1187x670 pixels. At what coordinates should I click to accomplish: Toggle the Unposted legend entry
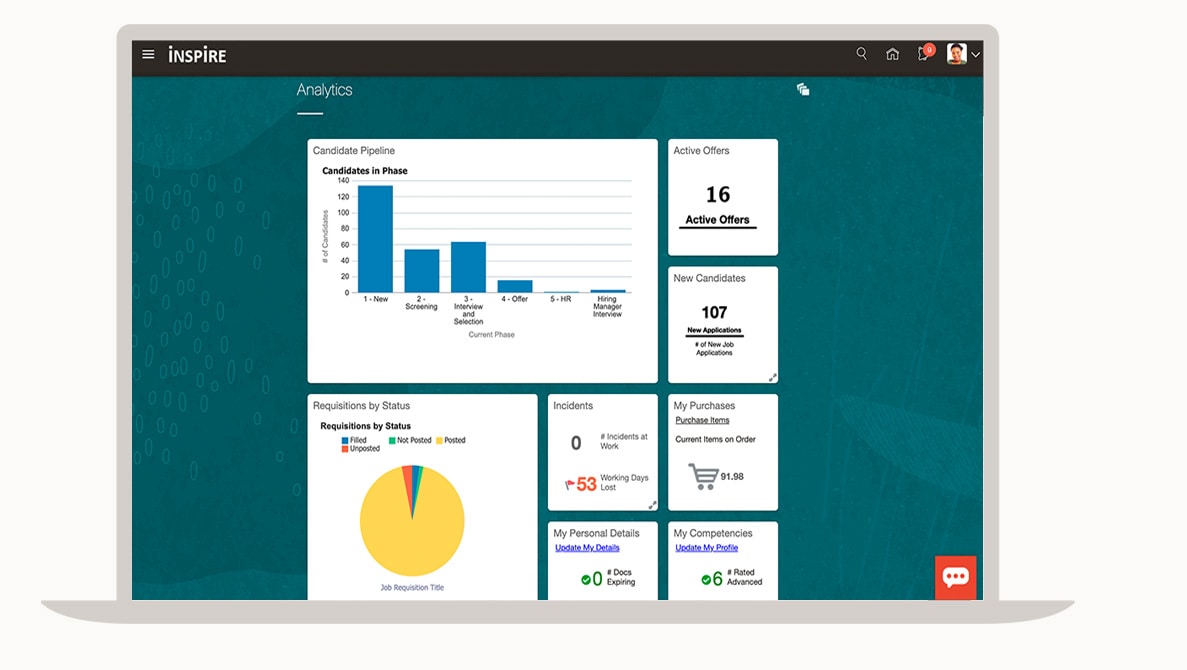pyautogui.click(x=360, y=449)
